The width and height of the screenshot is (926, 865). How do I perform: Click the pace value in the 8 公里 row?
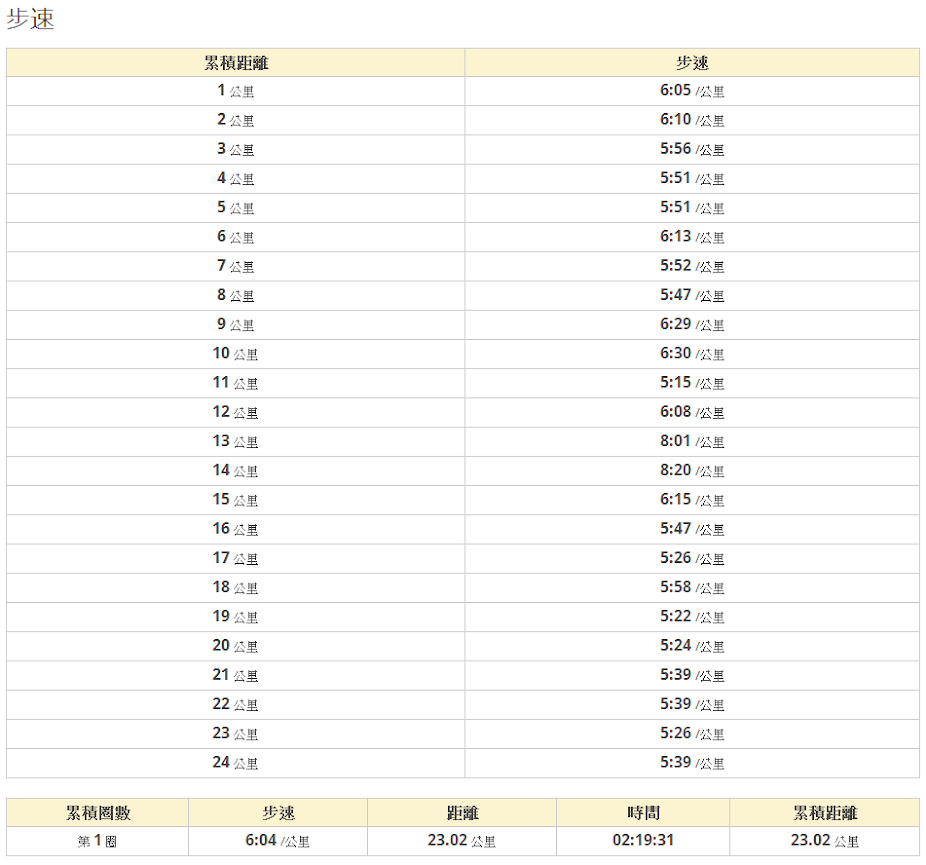point(692,295)
